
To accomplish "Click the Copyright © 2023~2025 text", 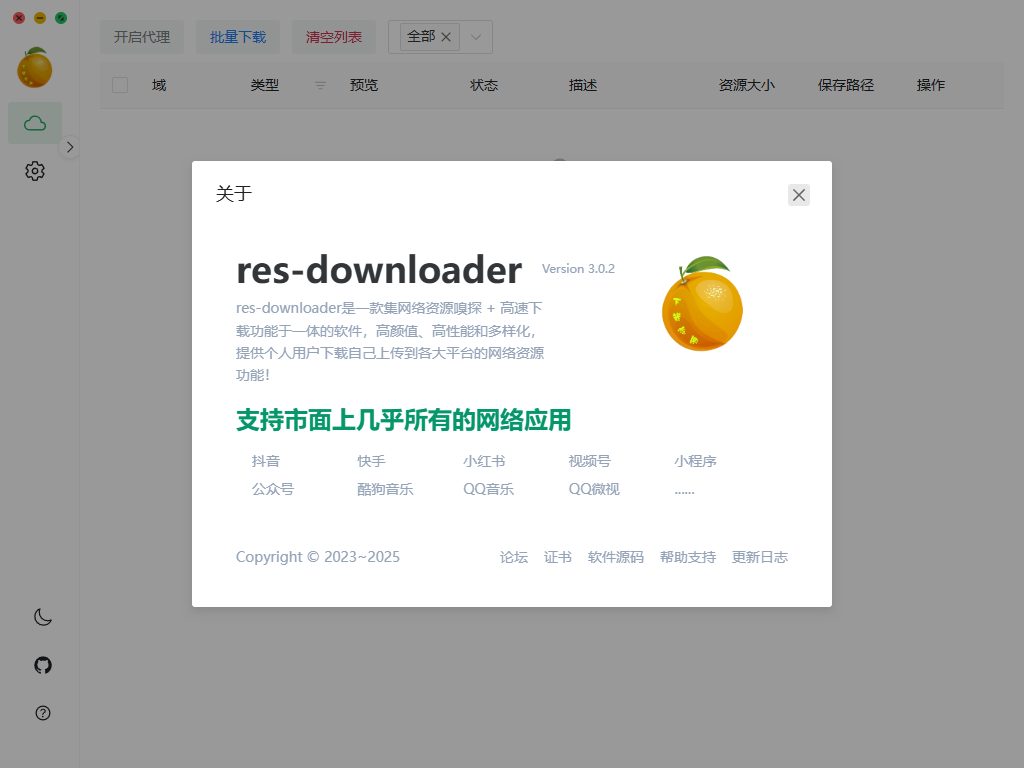I will coord(317,557).
